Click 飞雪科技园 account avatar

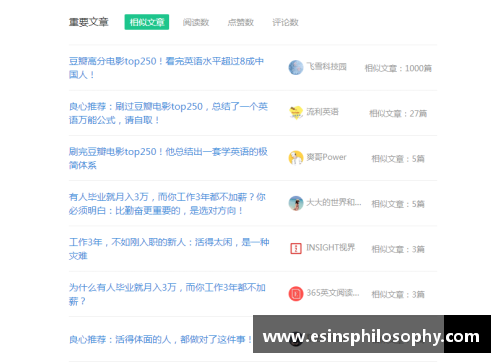pyautogui.click(x=296, y=68)
